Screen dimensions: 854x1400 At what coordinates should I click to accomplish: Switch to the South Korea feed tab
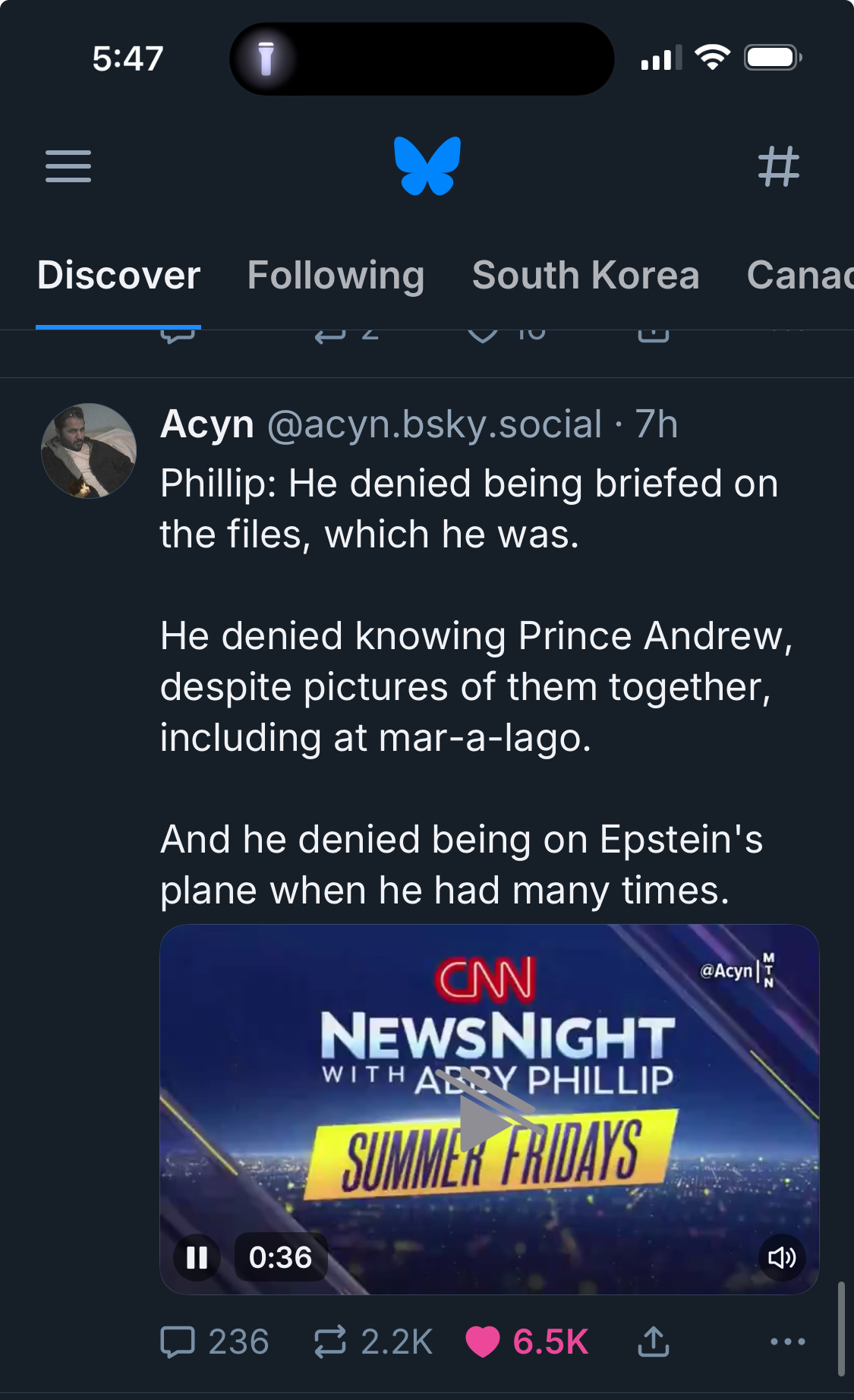[x=585, y=275]
